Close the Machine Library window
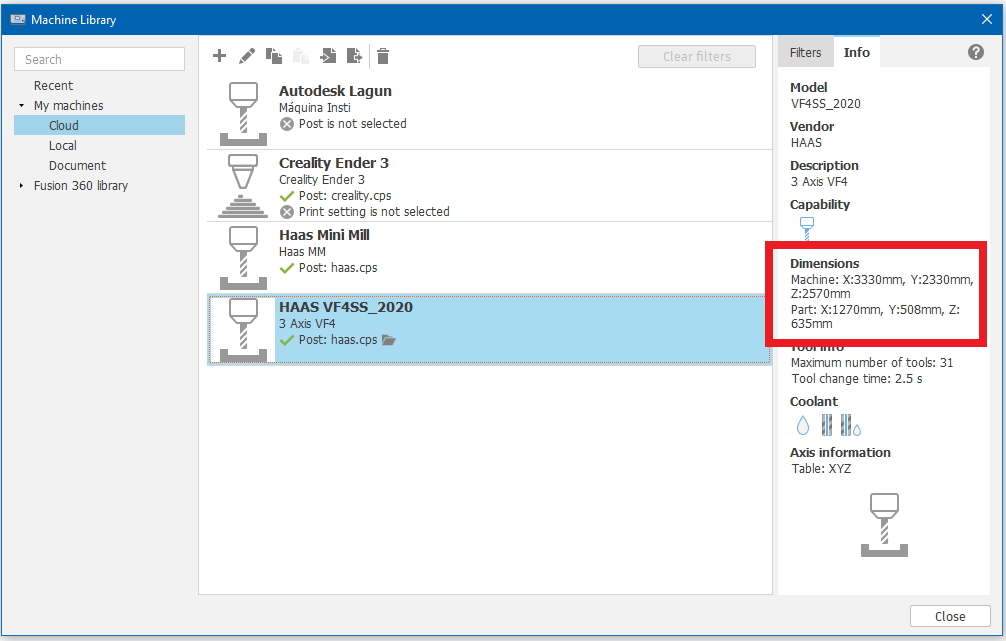 point(987,19)
